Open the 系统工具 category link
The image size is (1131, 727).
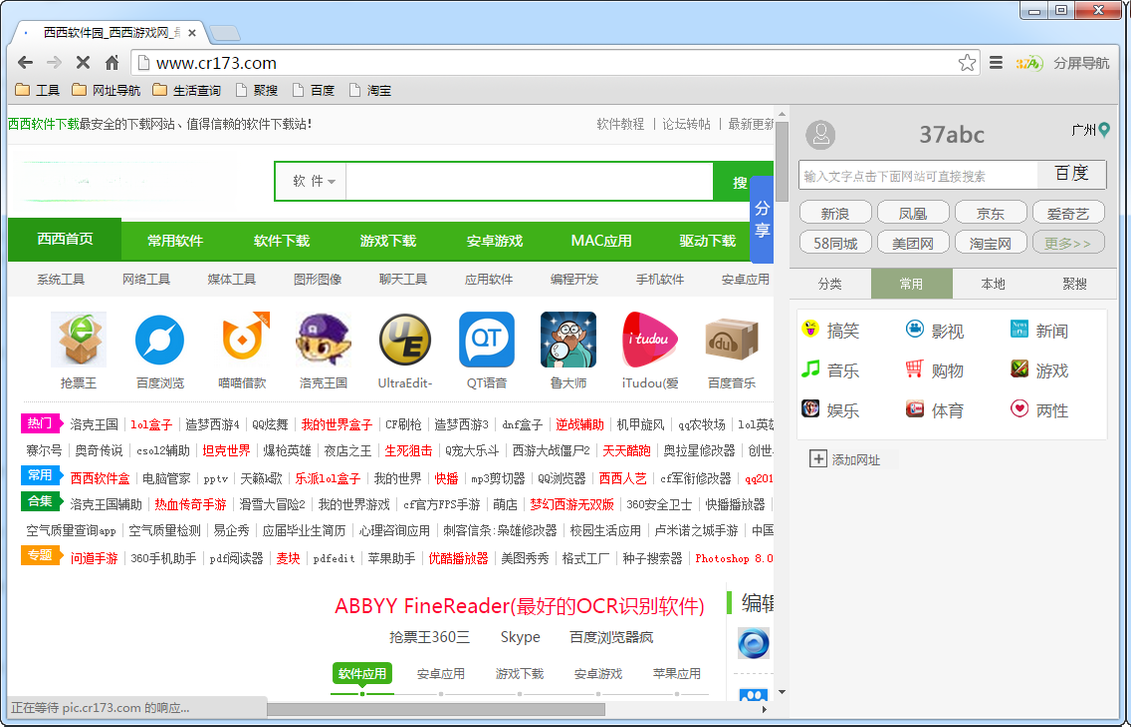(61, 279)
